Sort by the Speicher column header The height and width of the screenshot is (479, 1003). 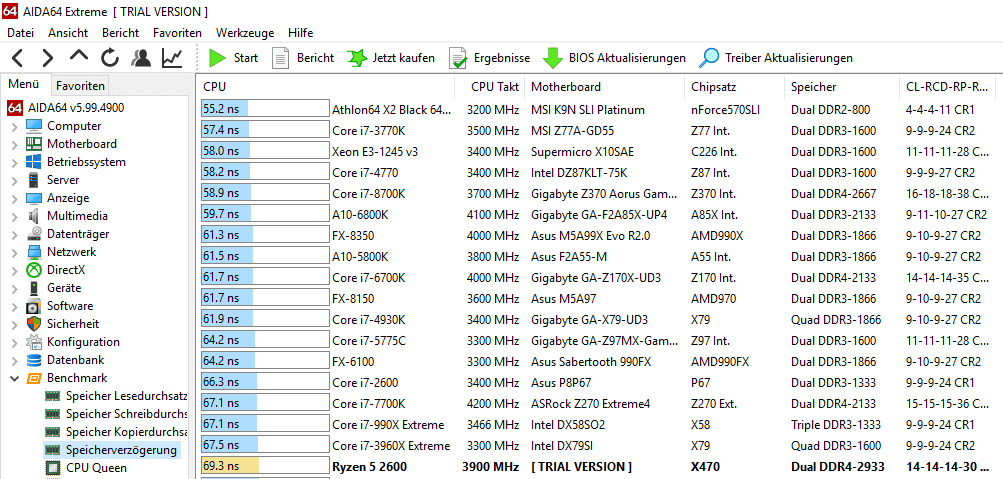point(842,87)
